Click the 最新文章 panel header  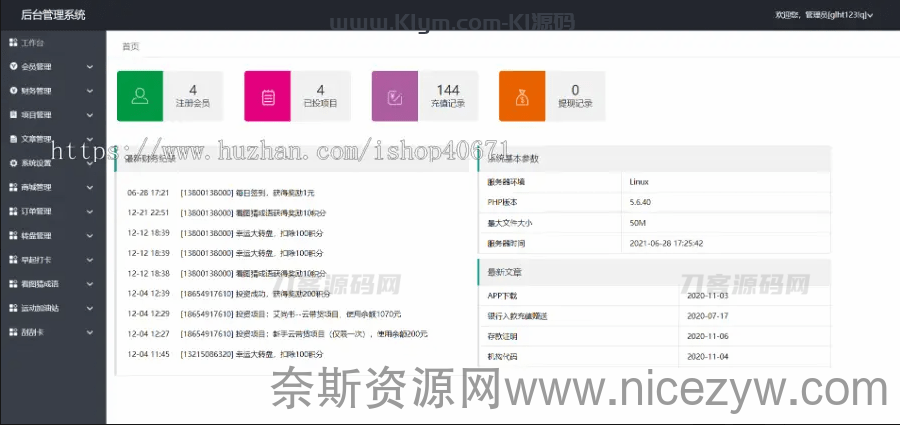(x=654, y=272)
